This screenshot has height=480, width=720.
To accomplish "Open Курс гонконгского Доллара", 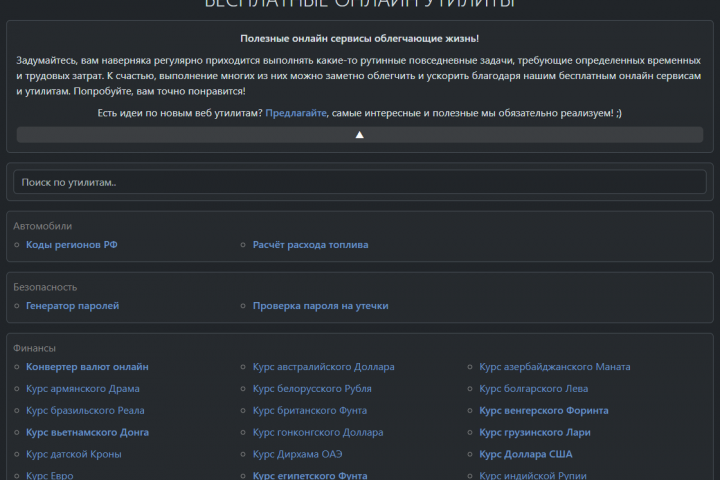I will (x=317, y=433).
